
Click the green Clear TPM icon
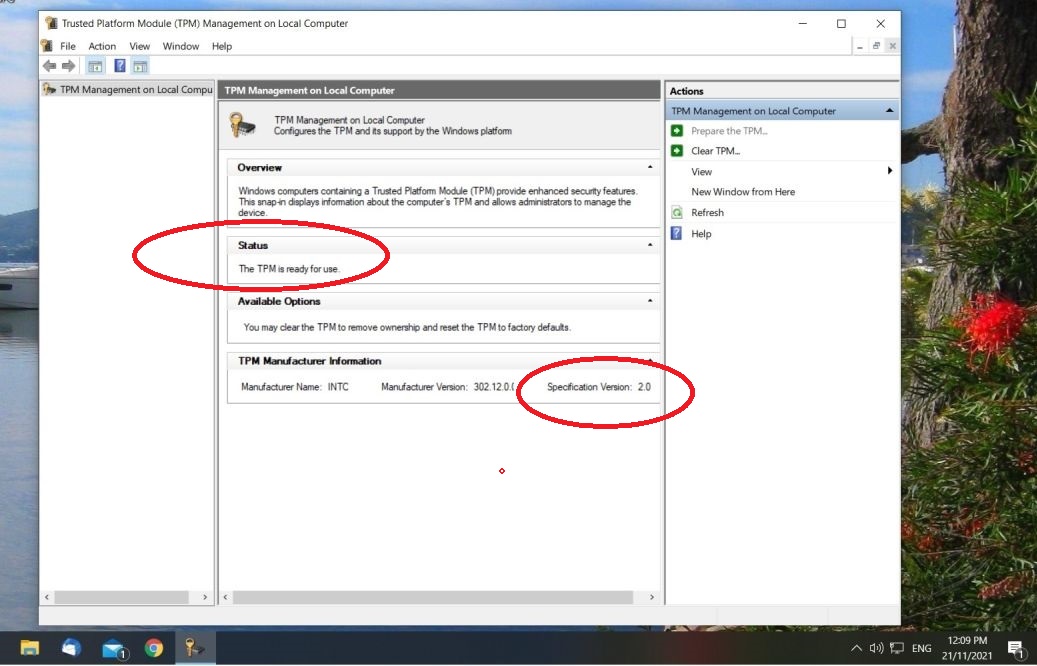[x=677, y=151]
